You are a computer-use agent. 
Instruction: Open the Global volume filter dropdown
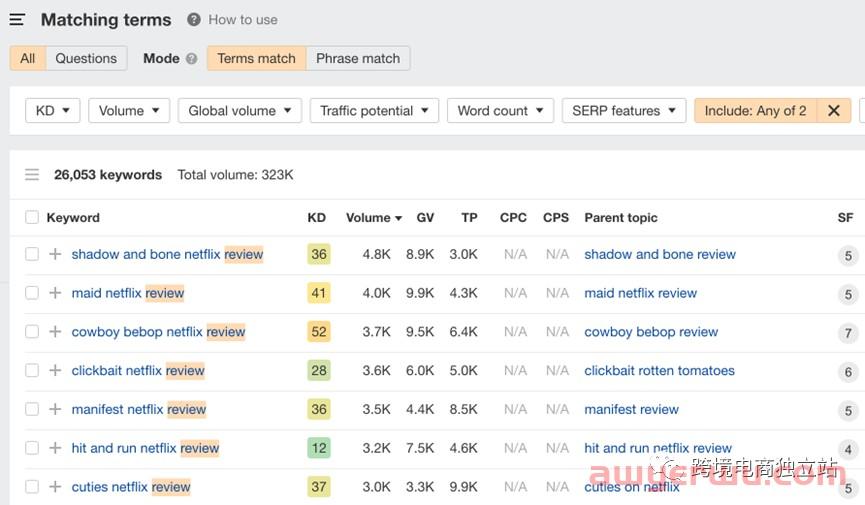coord(239,111)
